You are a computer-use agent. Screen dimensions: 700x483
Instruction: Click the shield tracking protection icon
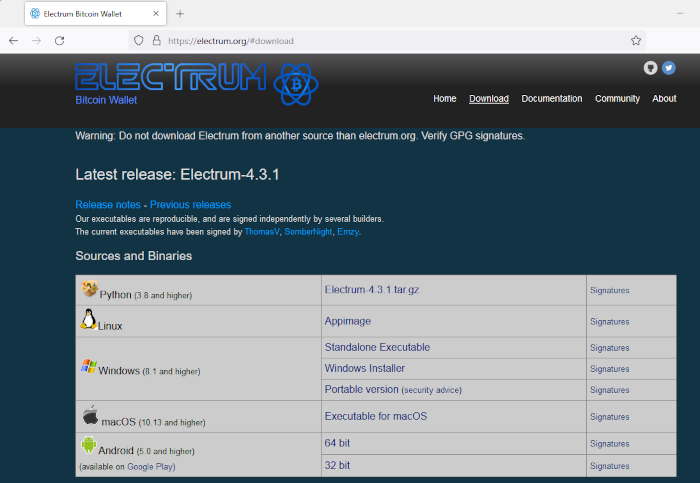point(138,41)
